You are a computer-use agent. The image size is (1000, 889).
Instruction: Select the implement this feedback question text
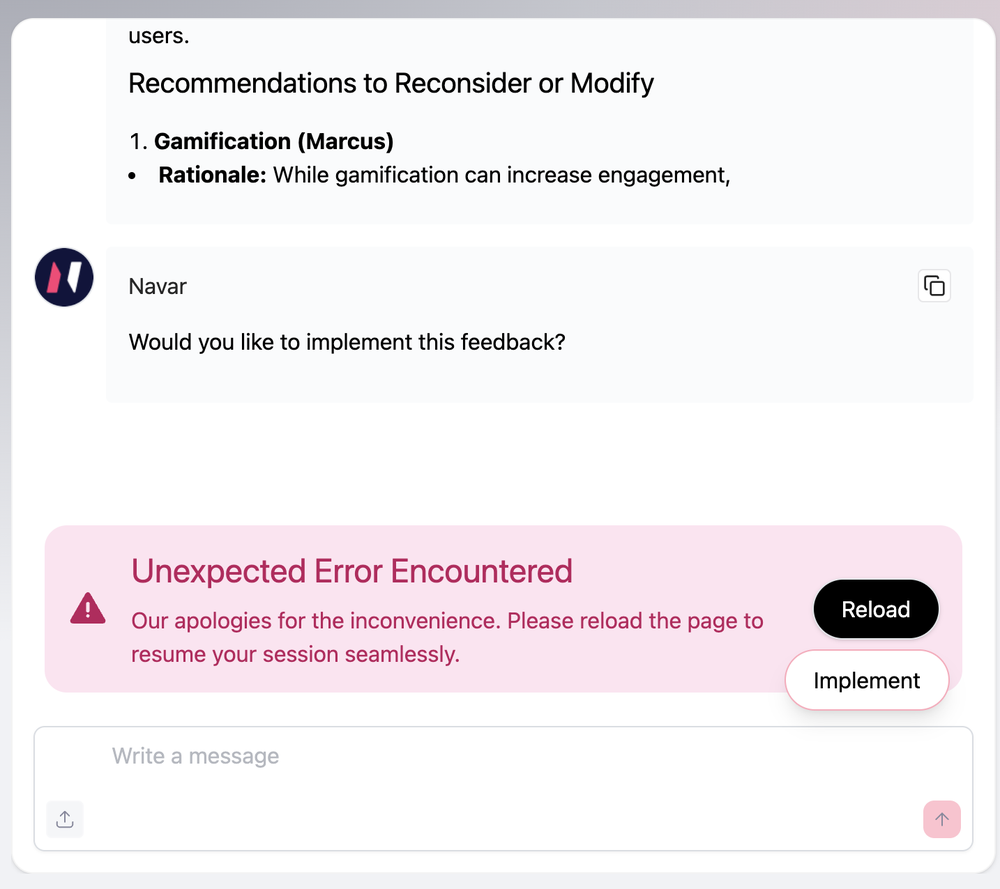[347, 342]
